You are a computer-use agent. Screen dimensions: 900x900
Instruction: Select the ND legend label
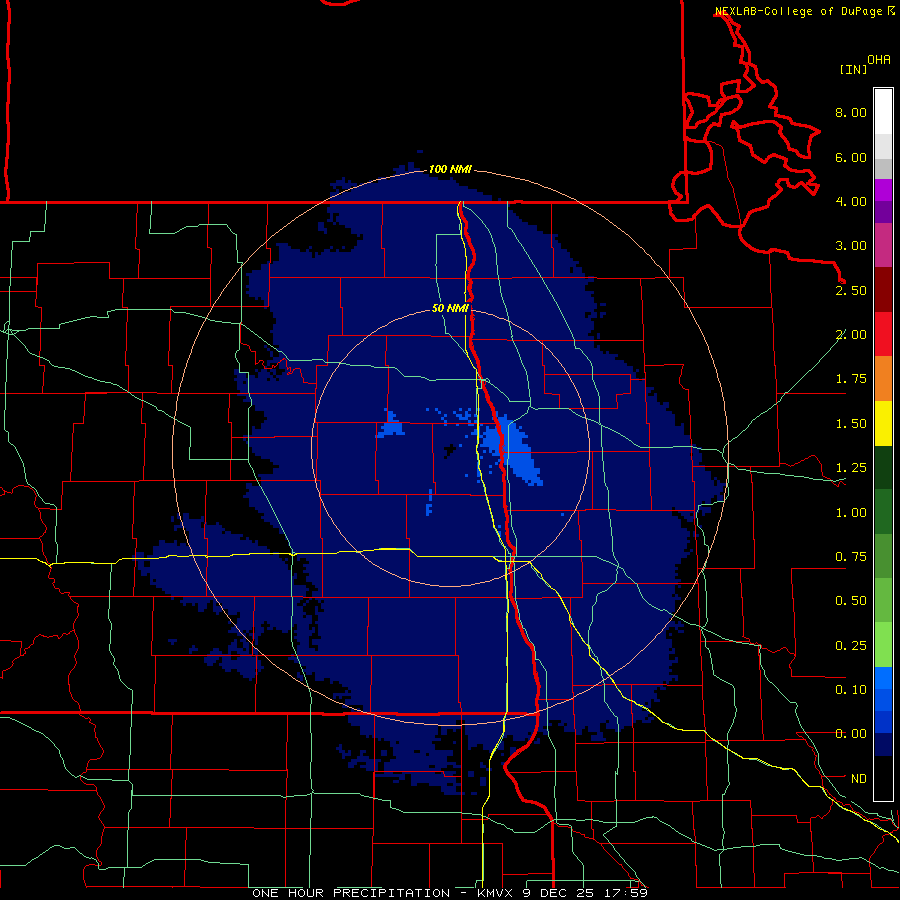coord(859,779)
